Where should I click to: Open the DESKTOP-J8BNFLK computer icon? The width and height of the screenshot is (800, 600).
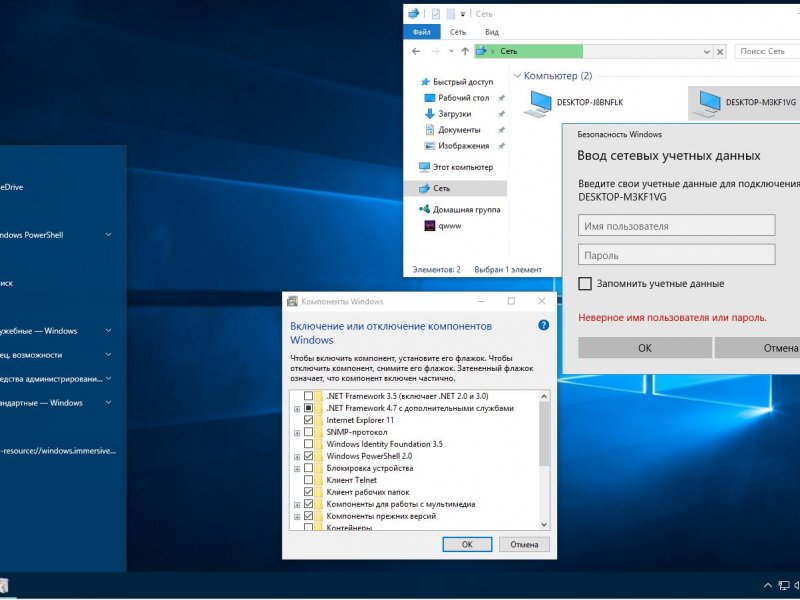[x=538, y=104]
